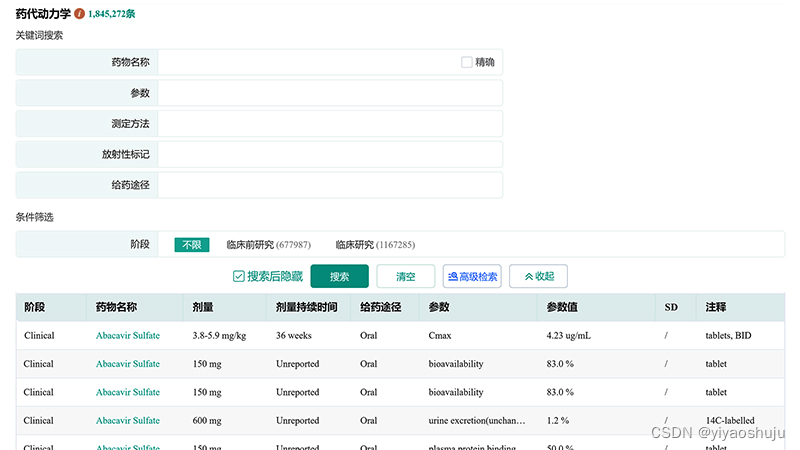Select the 剂量持续时间 column header
This screenshot has height=450, width=800.
307,307
